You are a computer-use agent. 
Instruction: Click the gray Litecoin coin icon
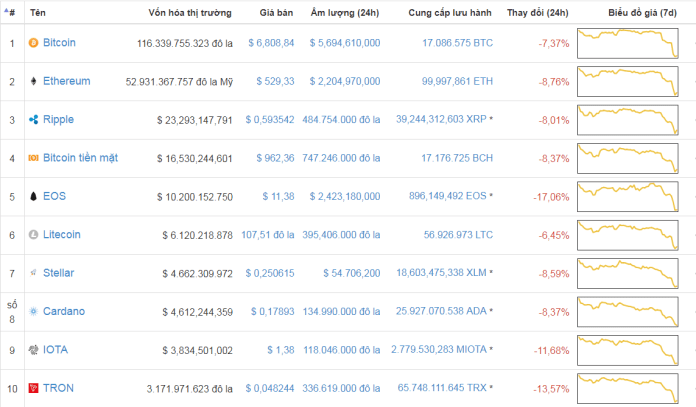click(x=33, y=234)
